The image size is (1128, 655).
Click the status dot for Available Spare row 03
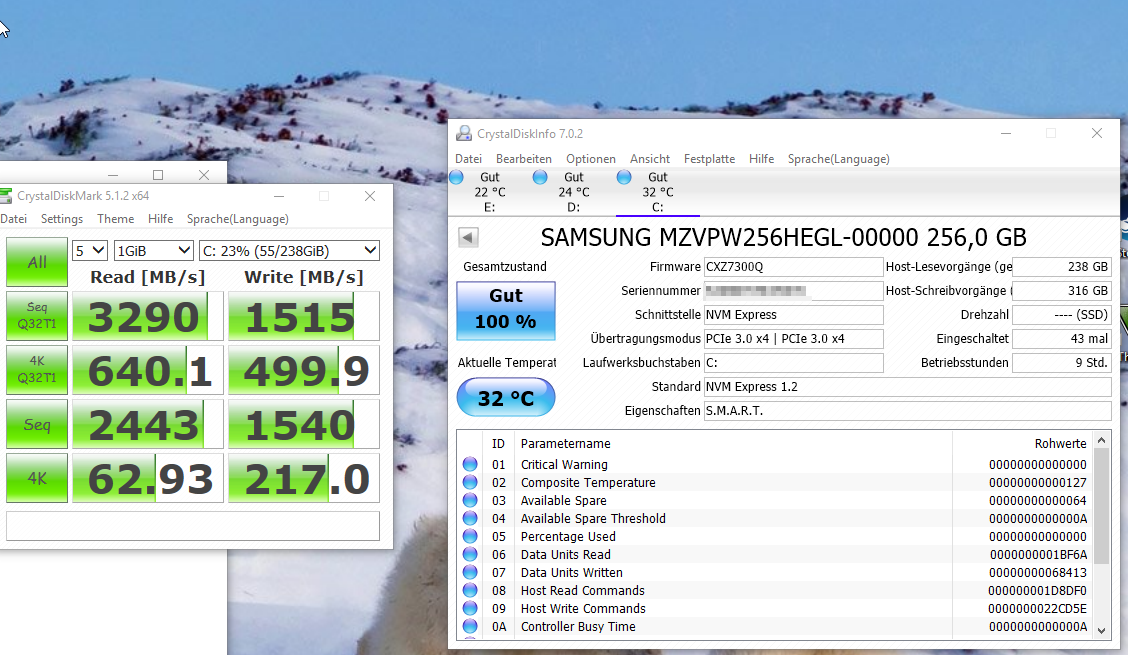(x=470, y=500)
